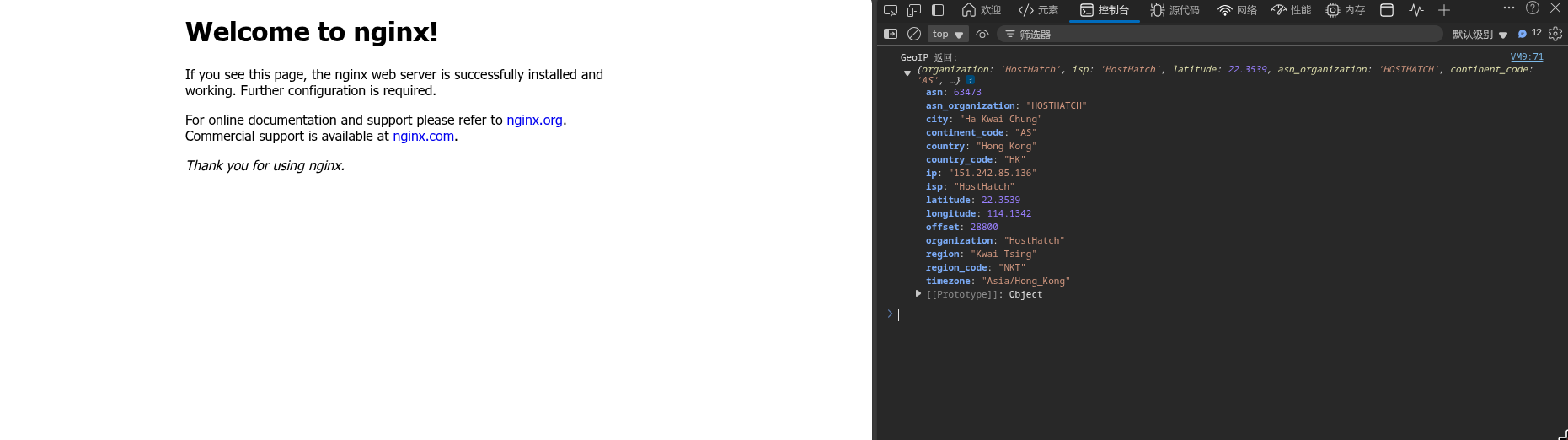The width and height of the screenshot is (1568, 440).
Task: Click the "Welcome to nginx!" heading
Action: 312,32
